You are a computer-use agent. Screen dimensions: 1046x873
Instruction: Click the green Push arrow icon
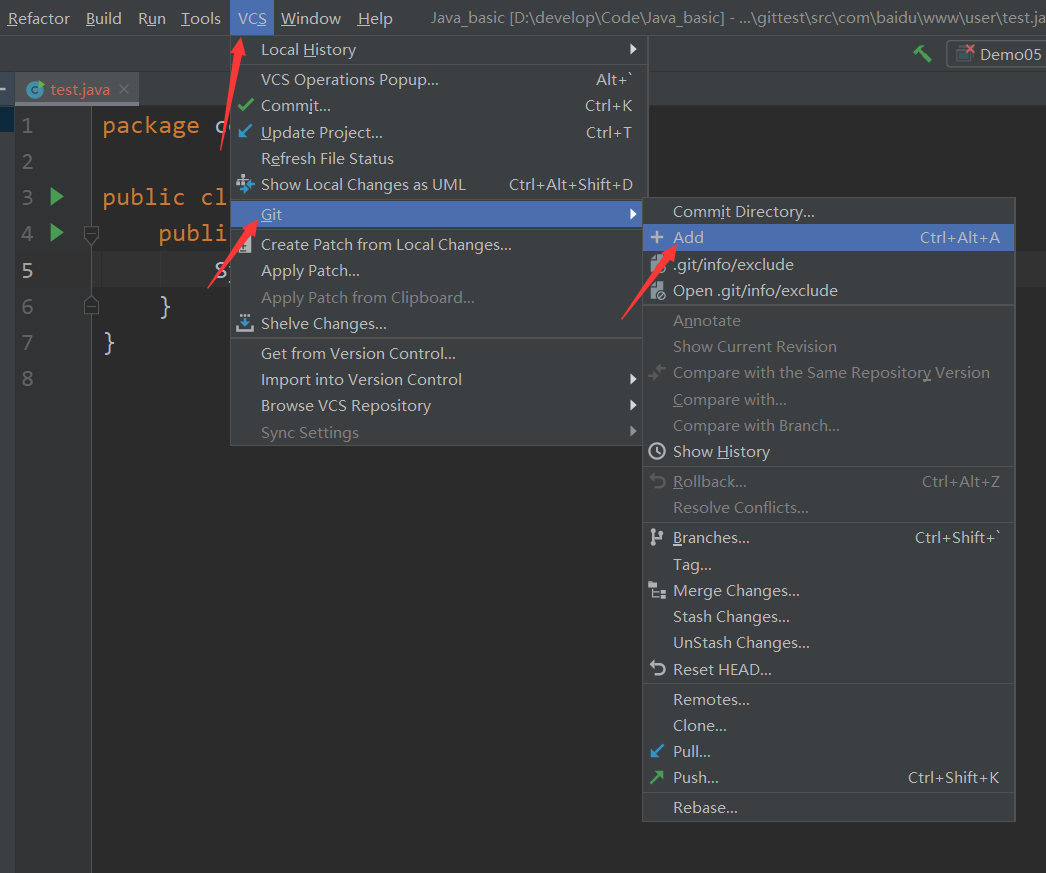(x=657, y=777)
